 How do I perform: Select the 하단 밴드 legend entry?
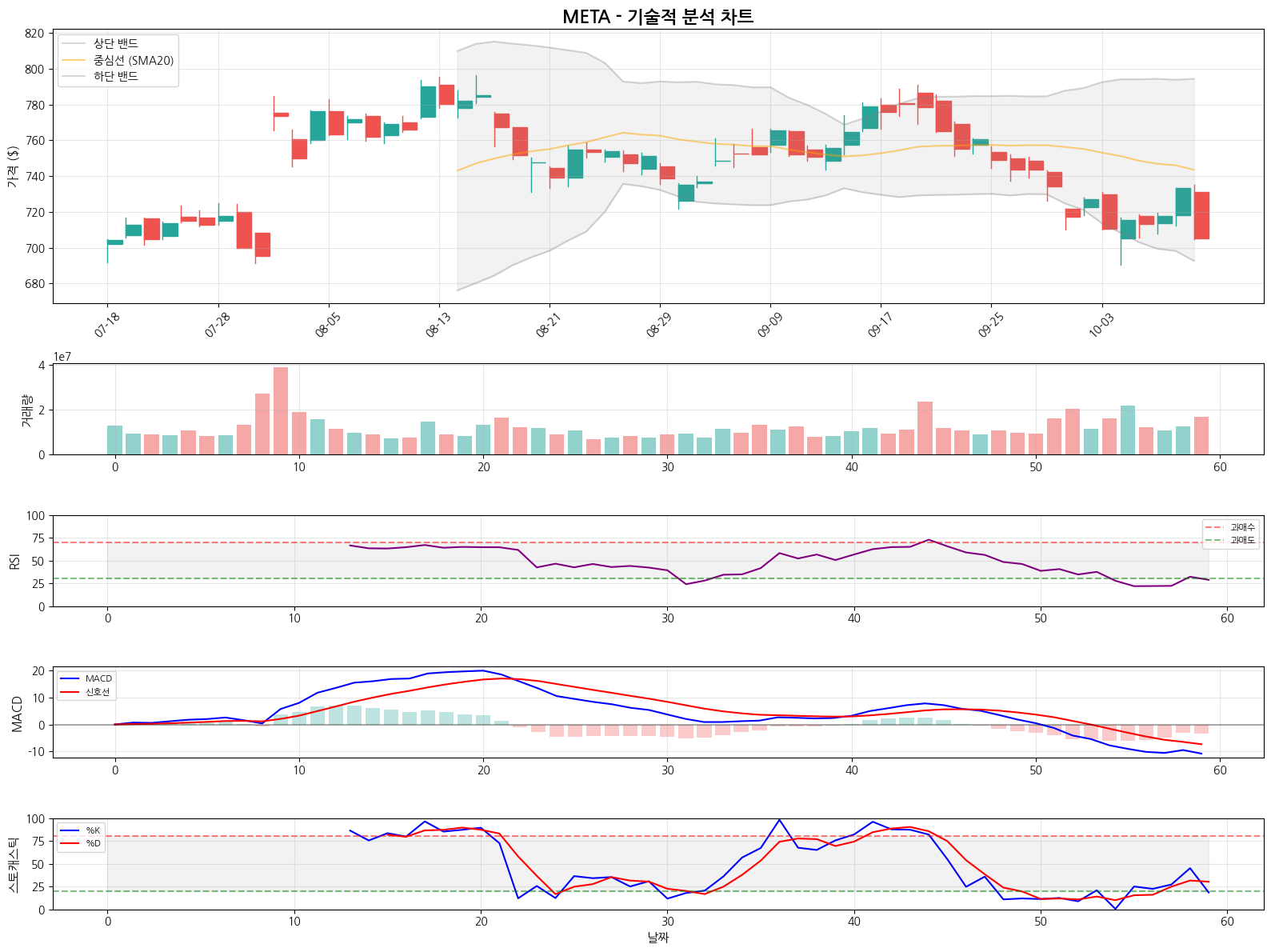116,77
